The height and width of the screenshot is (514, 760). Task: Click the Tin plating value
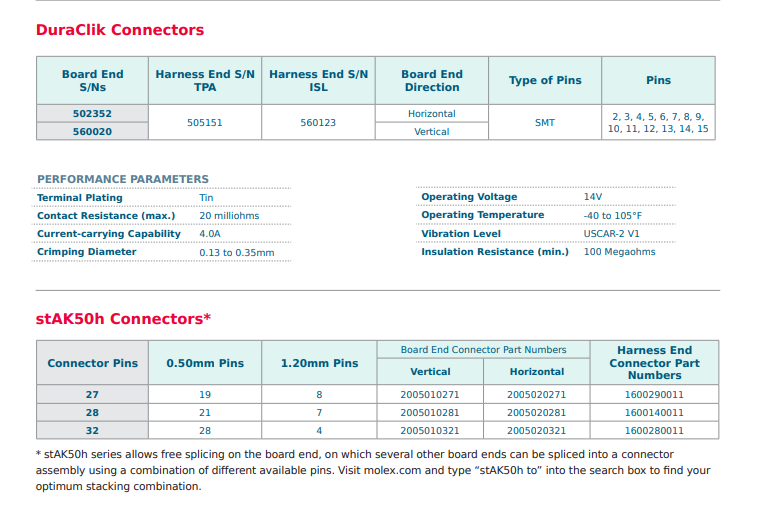coord(206,197)
